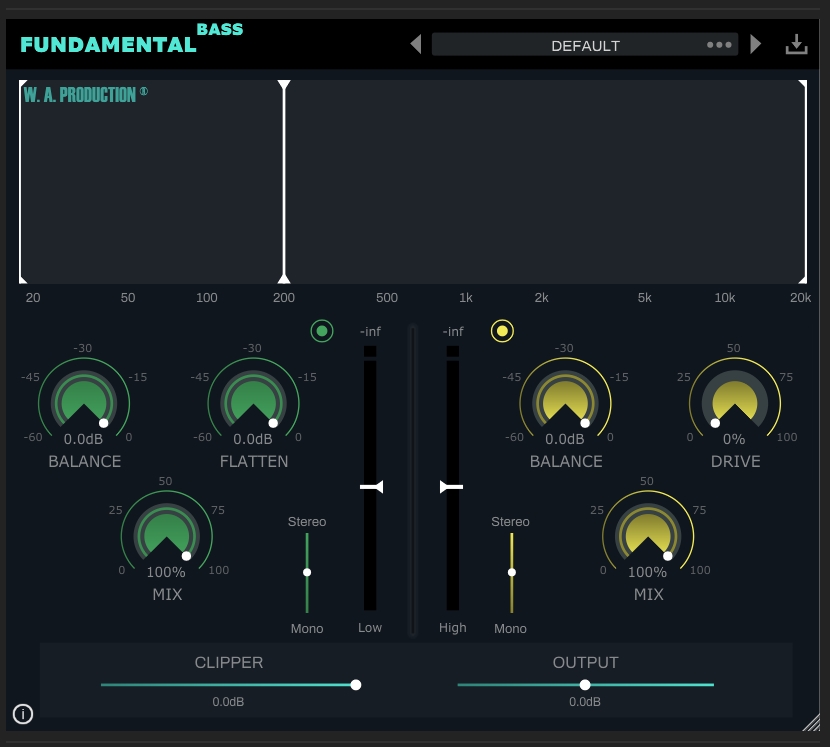
Task: Go to the next preset with right arrow
Action: pos(755,44)
